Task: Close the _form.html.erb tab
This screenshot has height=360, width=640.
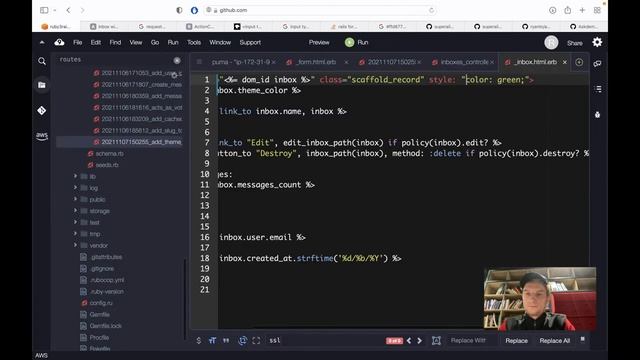Action: (x=346, y=62)
